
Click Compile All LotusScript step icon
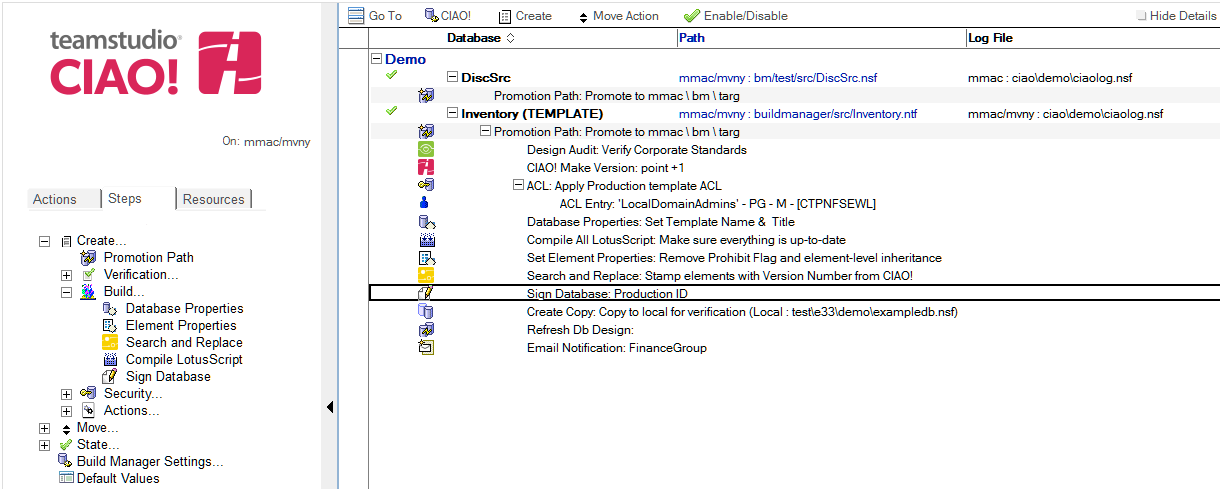[x=426, y=240]
